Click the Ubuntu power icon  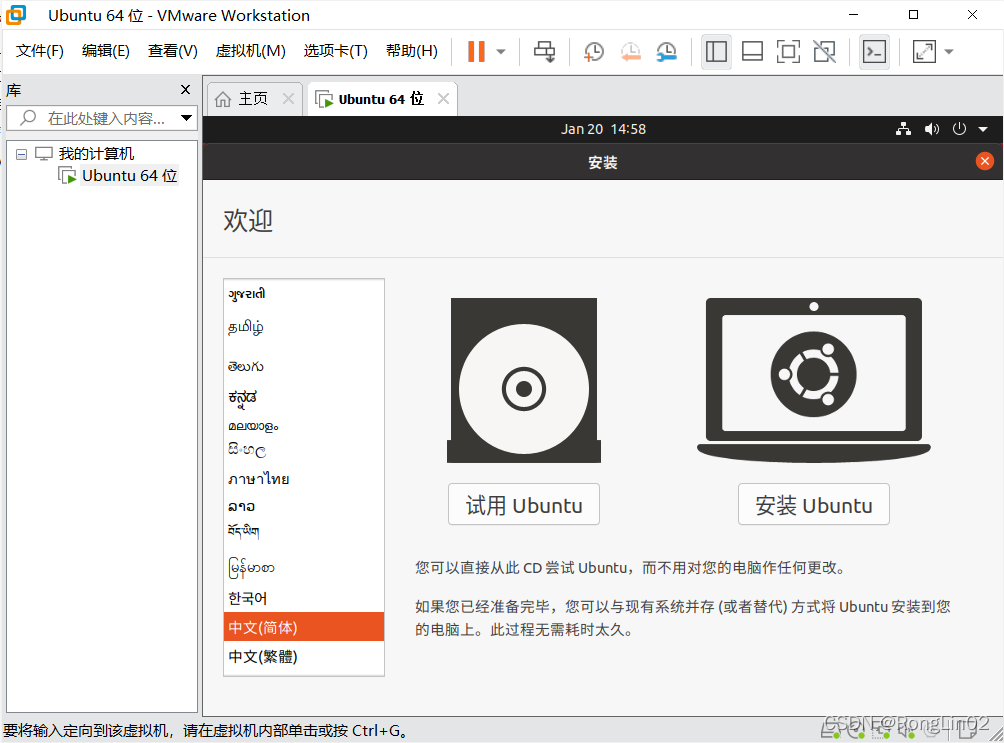[959, 129]
